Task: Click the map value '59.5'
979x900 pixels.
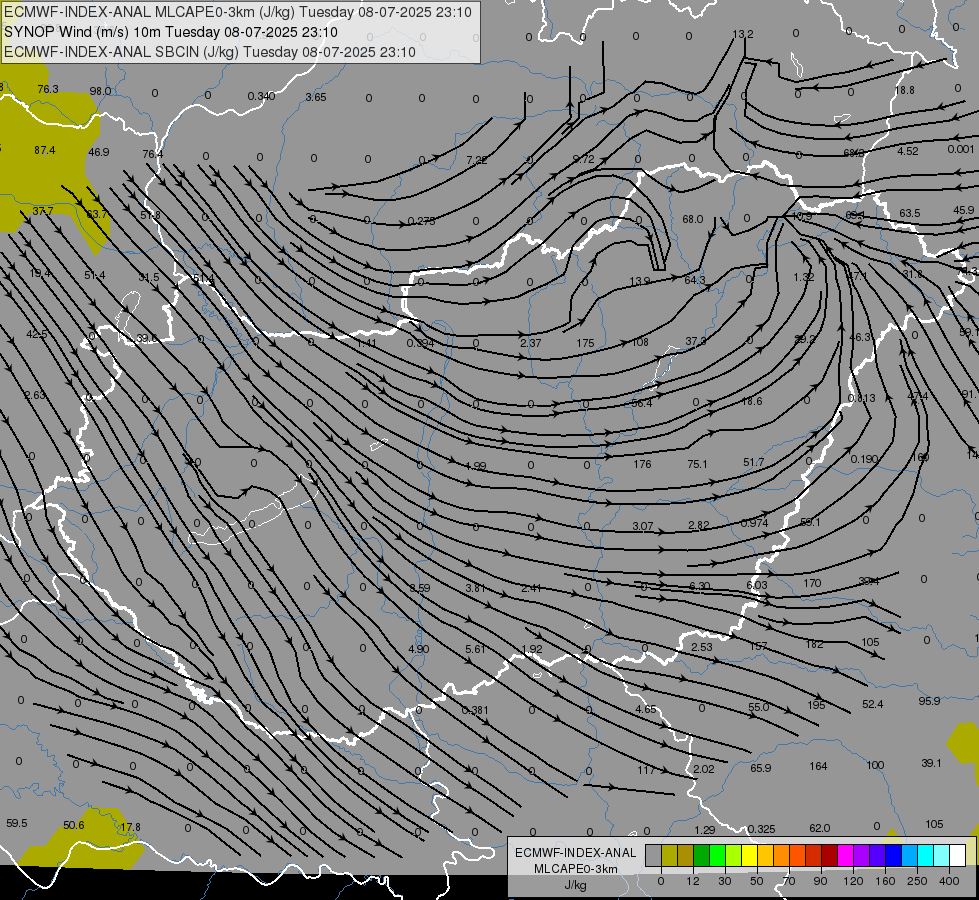Action: (x=17, y=823)
